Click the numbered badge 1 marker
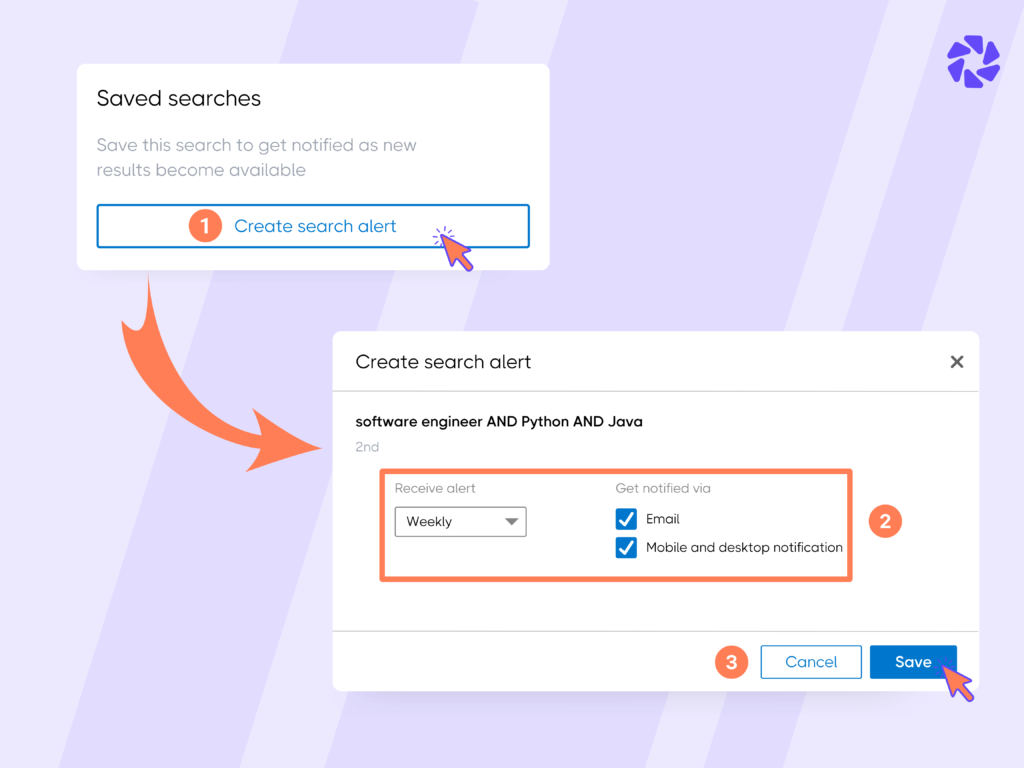 pyautogui.click(x=205, y=226)
